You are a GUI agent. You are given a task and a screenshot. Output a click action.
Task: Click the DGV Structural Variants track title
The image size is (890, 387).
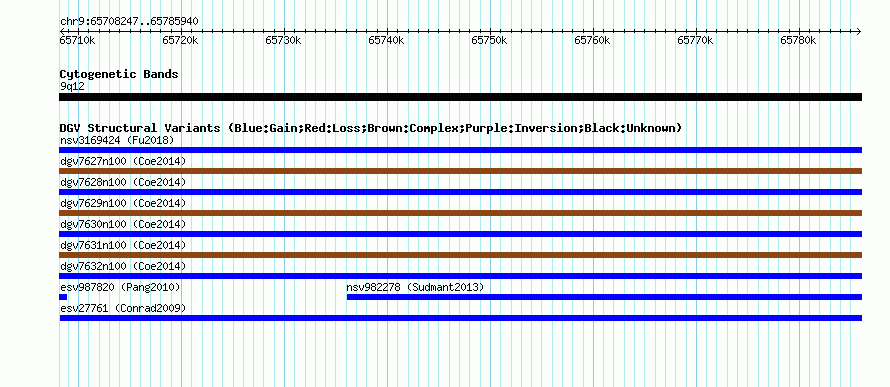pos(370,128)
